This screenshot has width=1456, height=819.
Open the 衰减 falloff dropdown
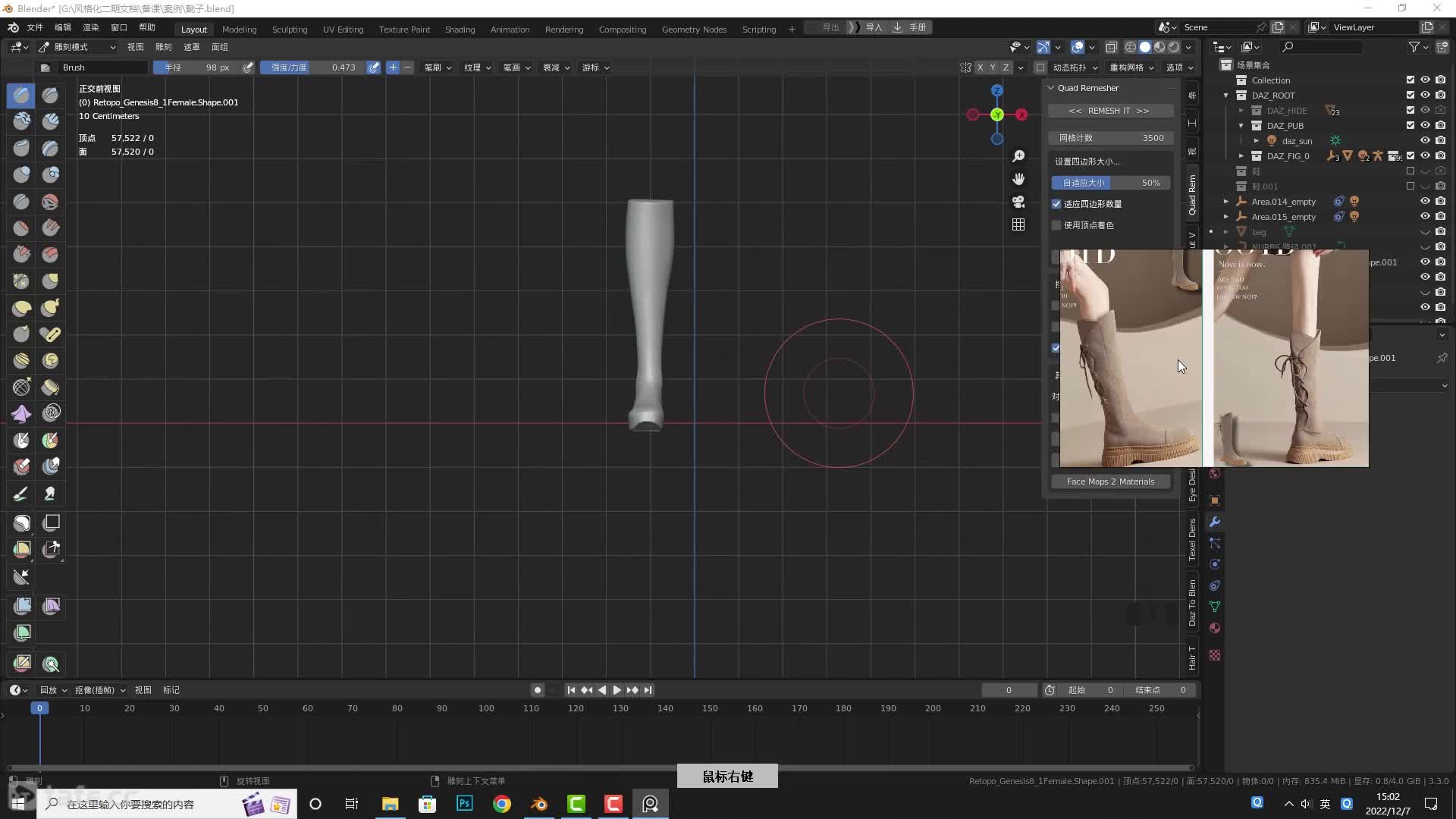click(556, 67)
